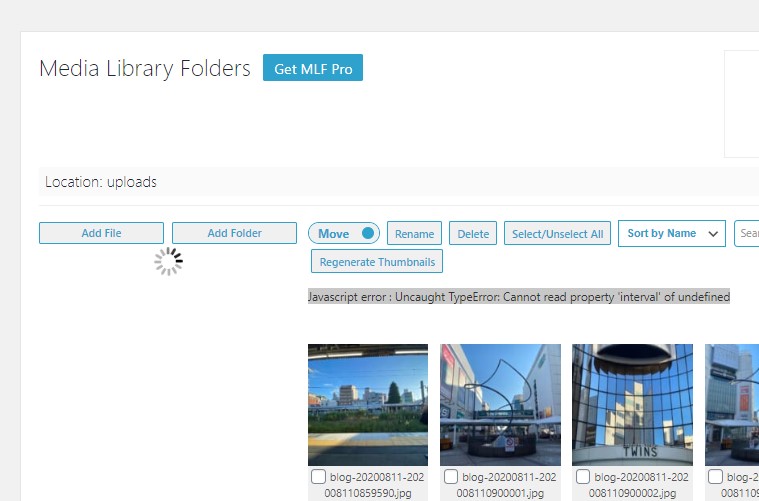Click the Get MLF Pro button

313,68
